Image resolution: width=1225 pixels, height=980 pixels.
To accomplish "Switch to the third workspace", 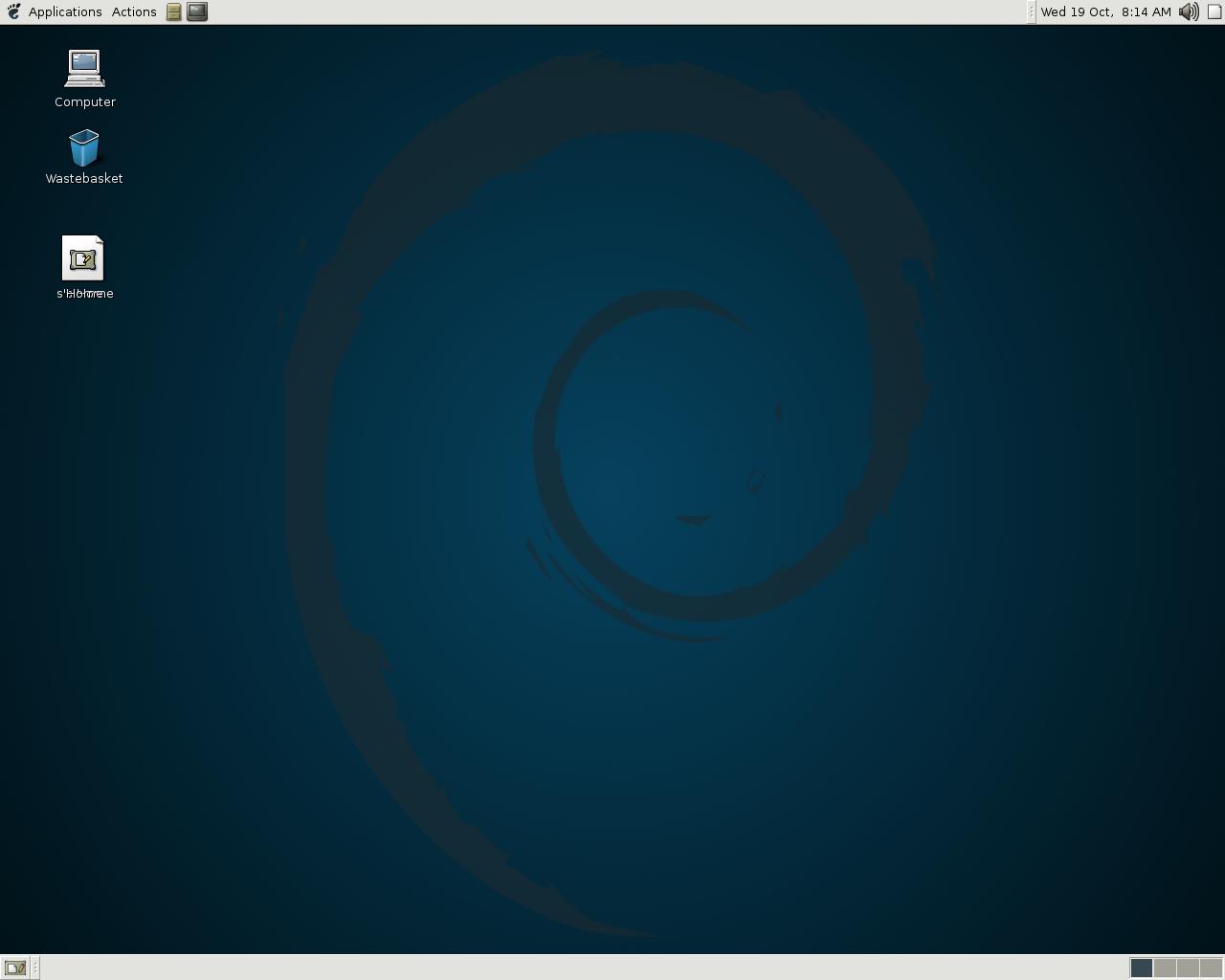I will coord(1188,968).
